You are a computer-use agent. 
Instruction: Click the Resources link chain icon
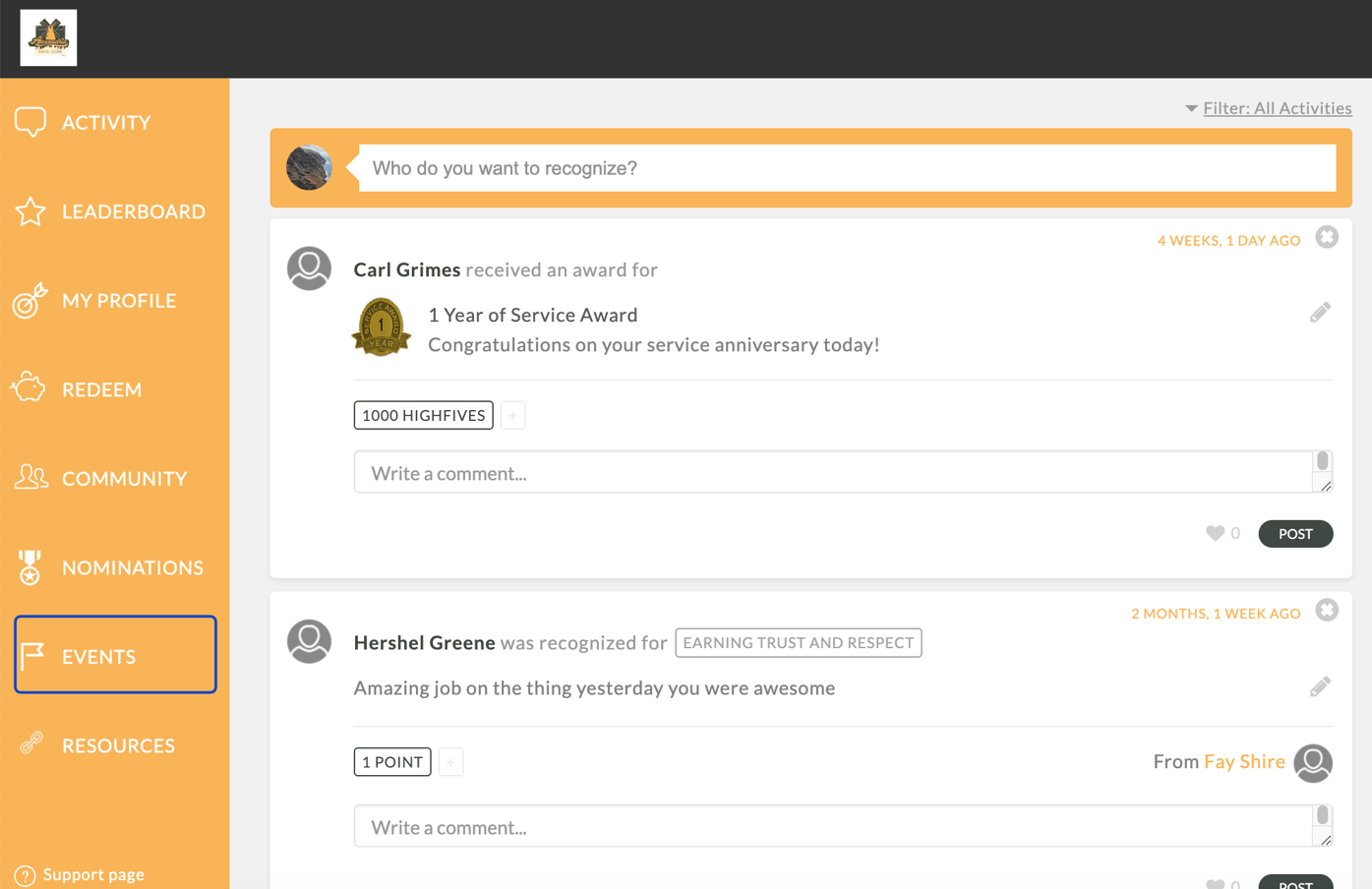(x=31, y=743)
